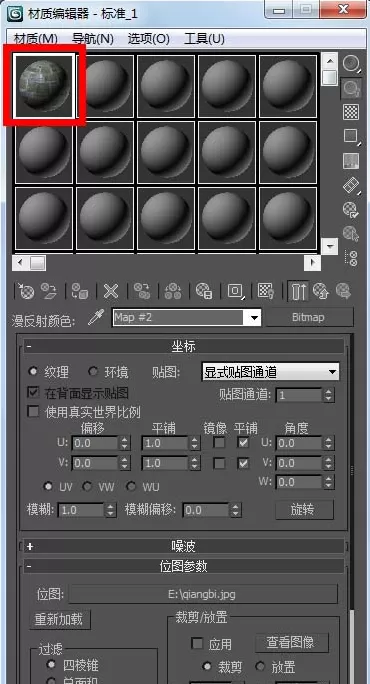The width and height of the screenshot is (370, 684).
Task: Expand the 噪波 rollout
Action: point(184,546)
